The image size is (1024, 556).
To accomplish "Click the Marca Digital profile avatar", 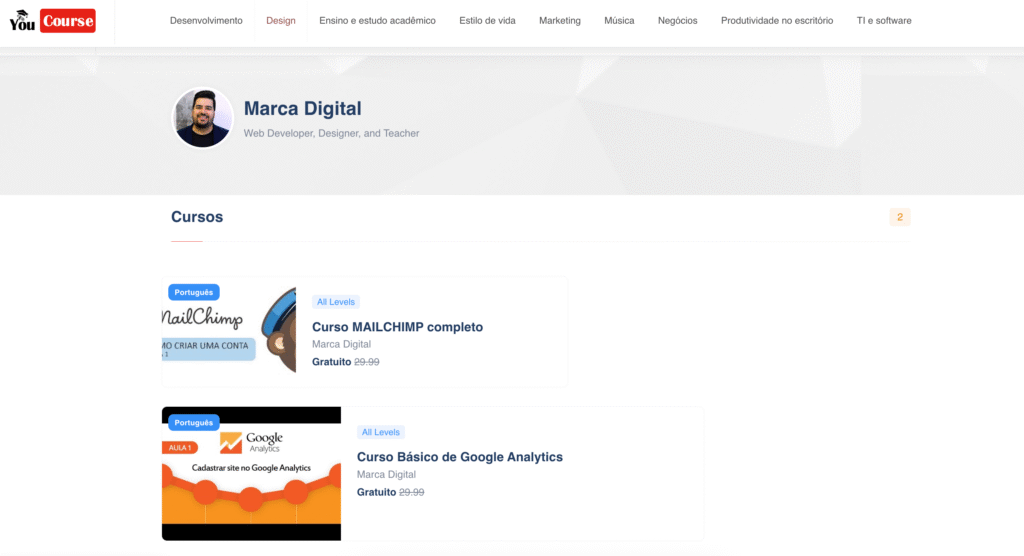I will pyautogui.click(x=202, y=118).
